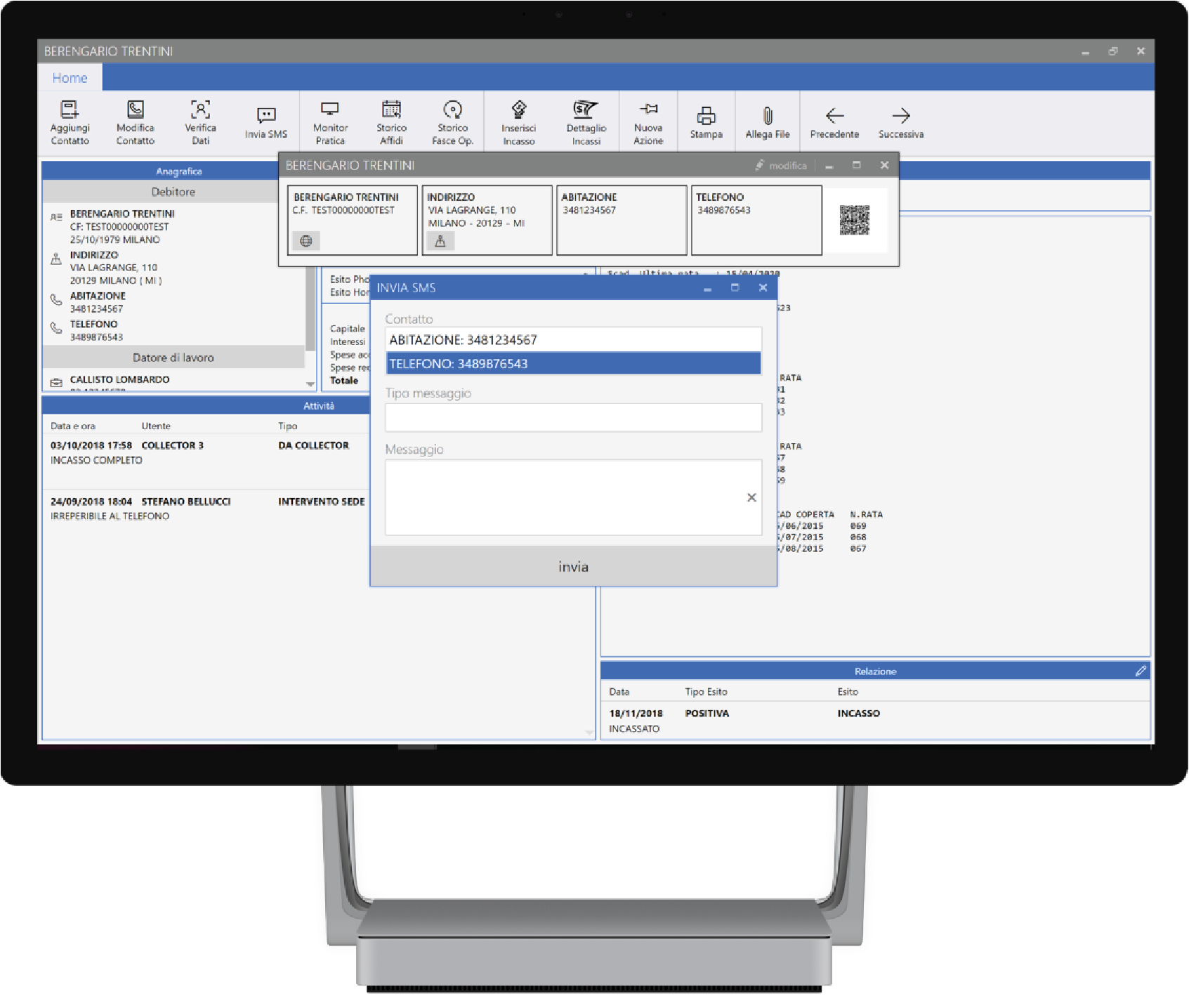This screenshot has height=1008, width=1189.
Task: Click the Anagrafica panel scroll-down arrow
Action: [x=310, y=384]
